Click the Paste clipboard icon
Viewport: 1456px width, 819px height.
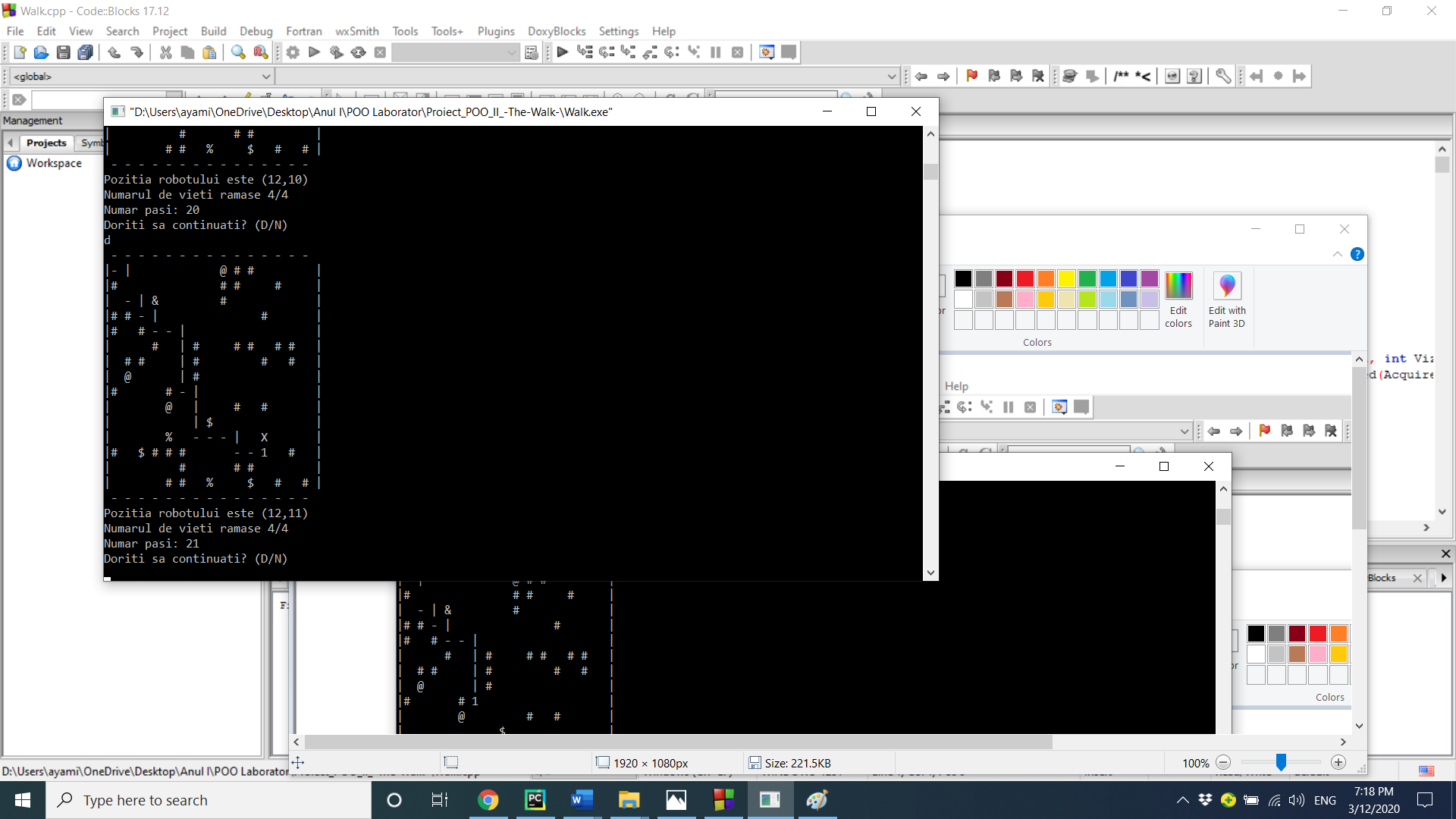209,52
